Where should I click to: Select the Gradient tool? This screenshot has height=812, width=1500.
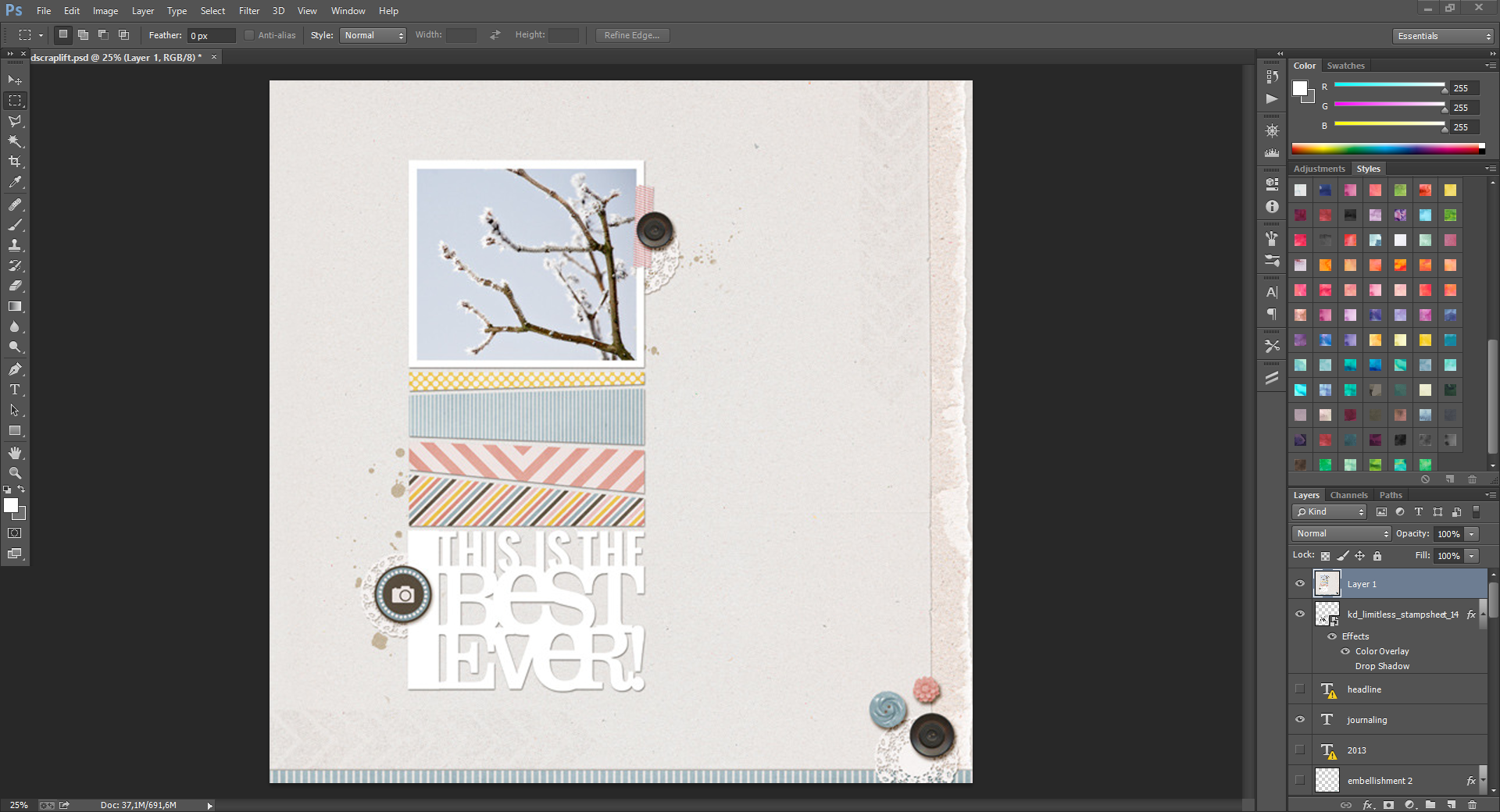tap(15, 306)
